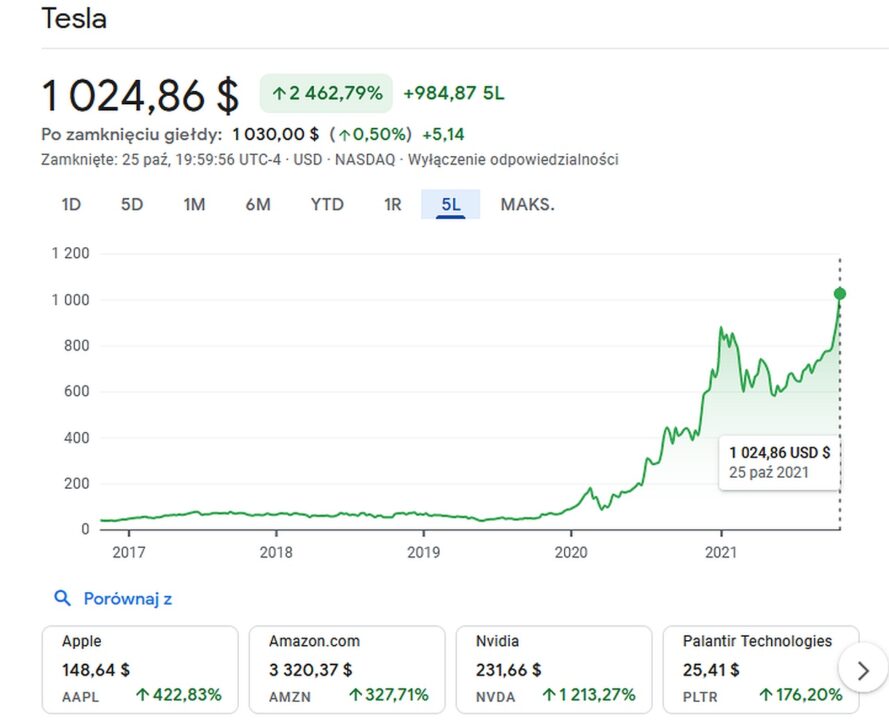The width and height of the screenshot is (889, 720).
Task: Click the AMZN ticker symbol
Action: tap(290, 697)
